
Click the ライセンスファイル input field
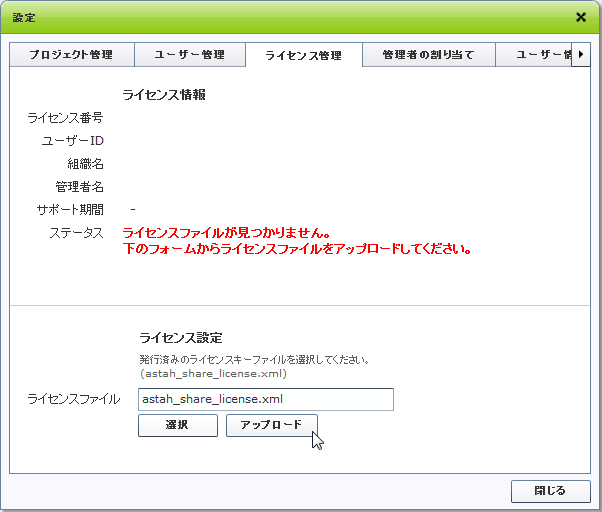click(266, 399)
